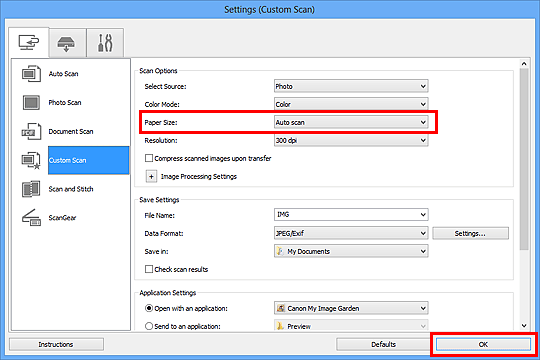Screen dimensions: 540x360
Task: Open the Paper Size dropdown
Action: click(x=351, y=122)
